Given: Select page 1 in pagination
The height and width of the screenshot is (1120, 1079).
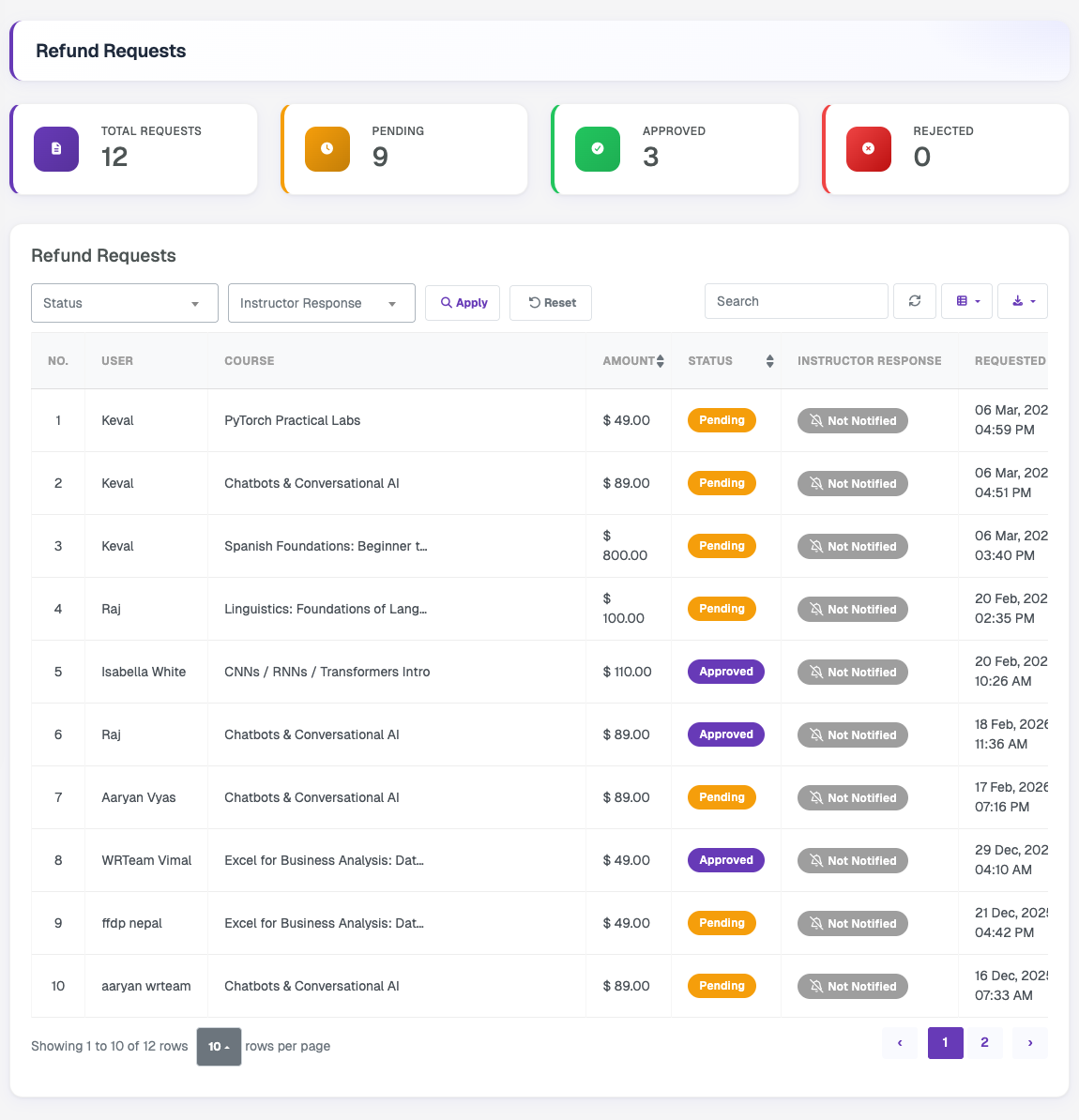Looking at the screenshot, I should coord(946,1043).
